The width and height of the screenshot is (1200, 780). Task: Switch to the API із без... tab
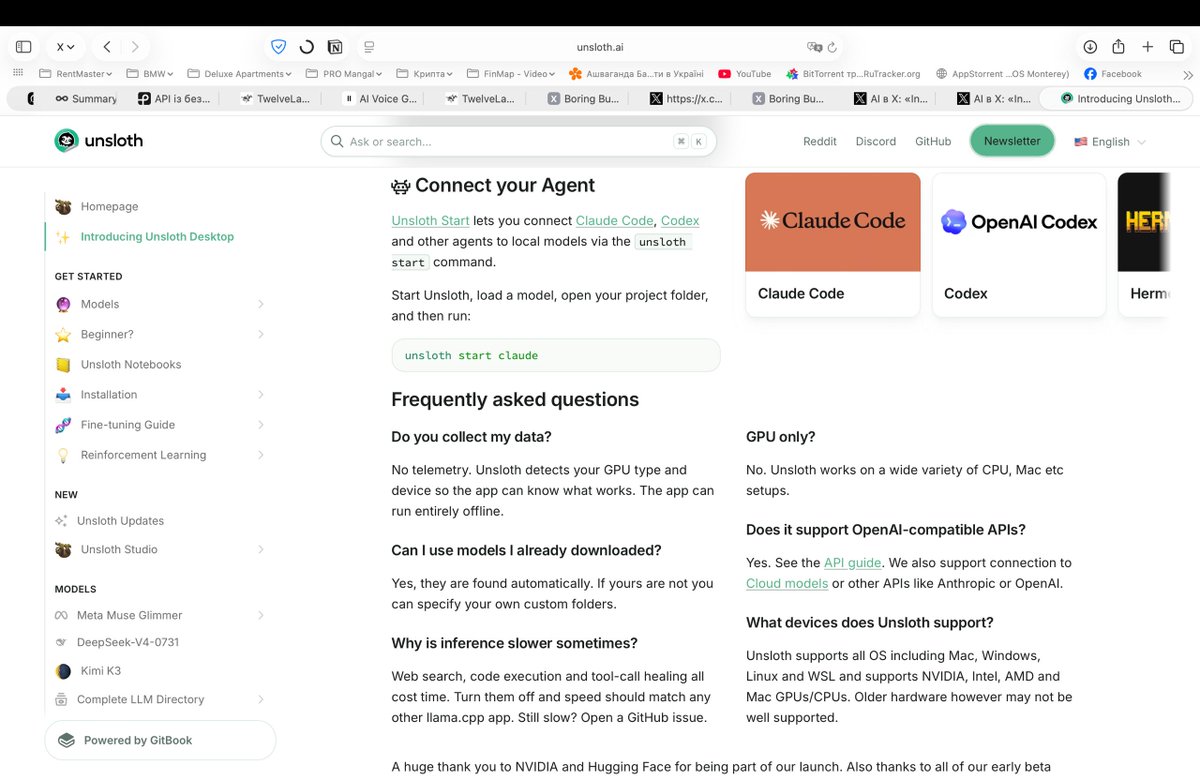[175, 98]
